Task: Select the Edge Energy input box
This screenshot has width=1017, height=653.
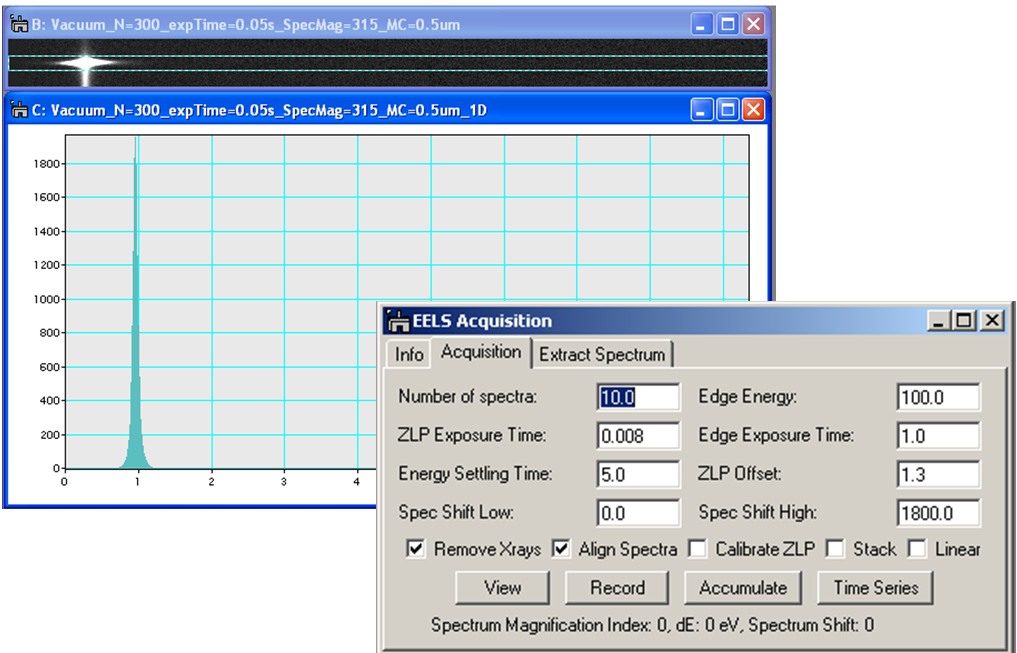Action: click(x=938, y=397)
